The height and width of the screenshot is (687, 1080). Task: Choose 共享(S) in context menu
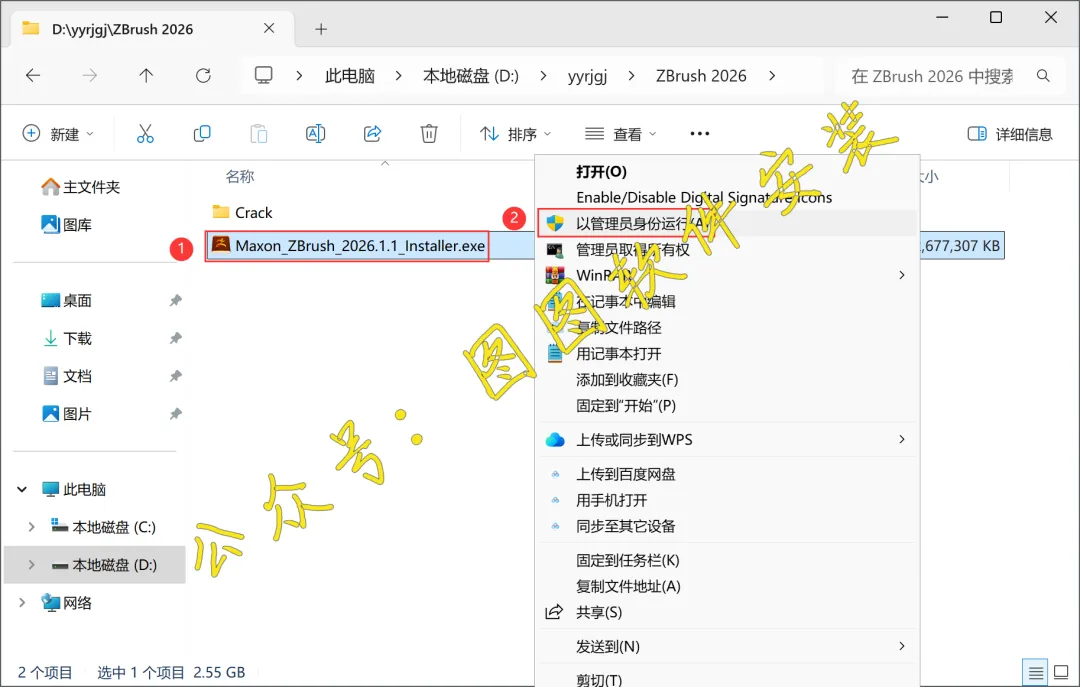[x=599, y=612]
